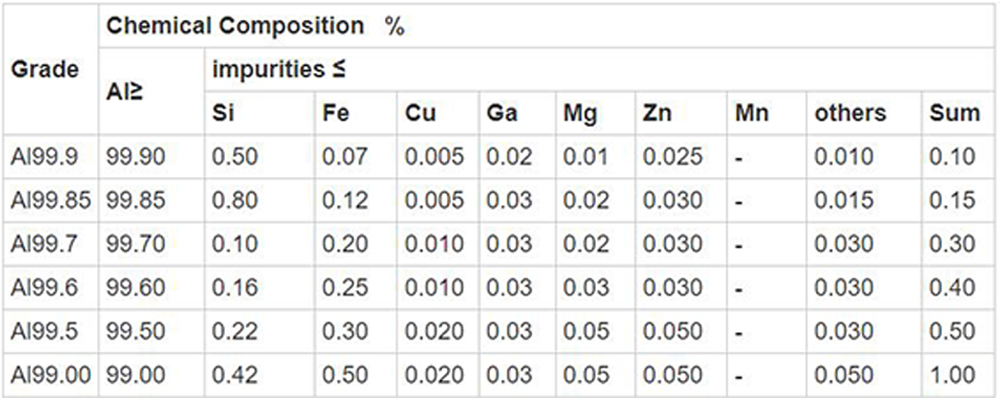Screen dimensions: 1000x400
Task: Click the Al99.00 grade cell
Action: (50, 375)
